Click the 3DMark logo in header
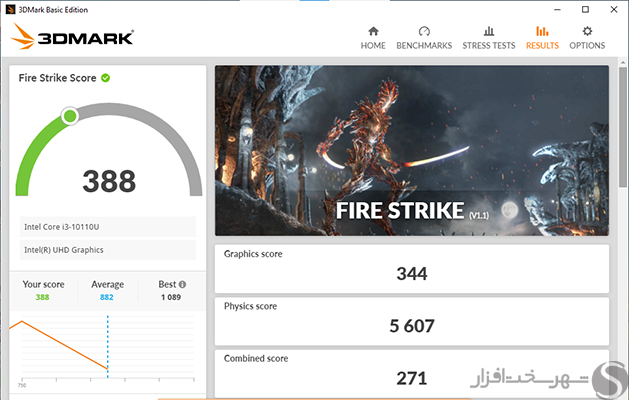 click(73, 37)
